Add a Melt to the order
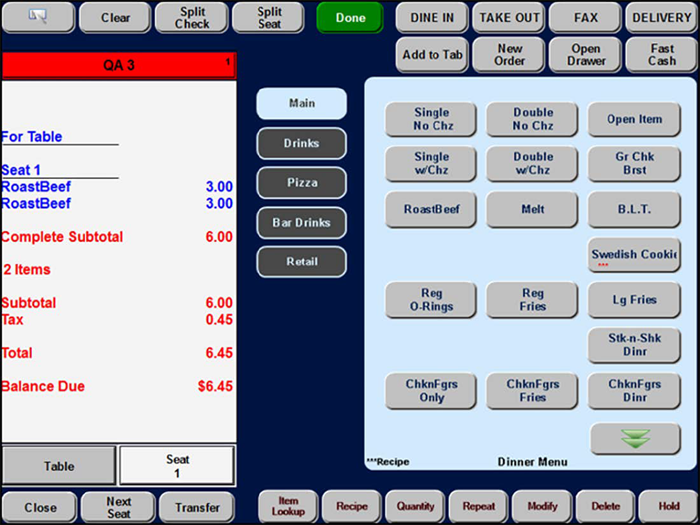700x525 pixels. (x=532, y=209)
